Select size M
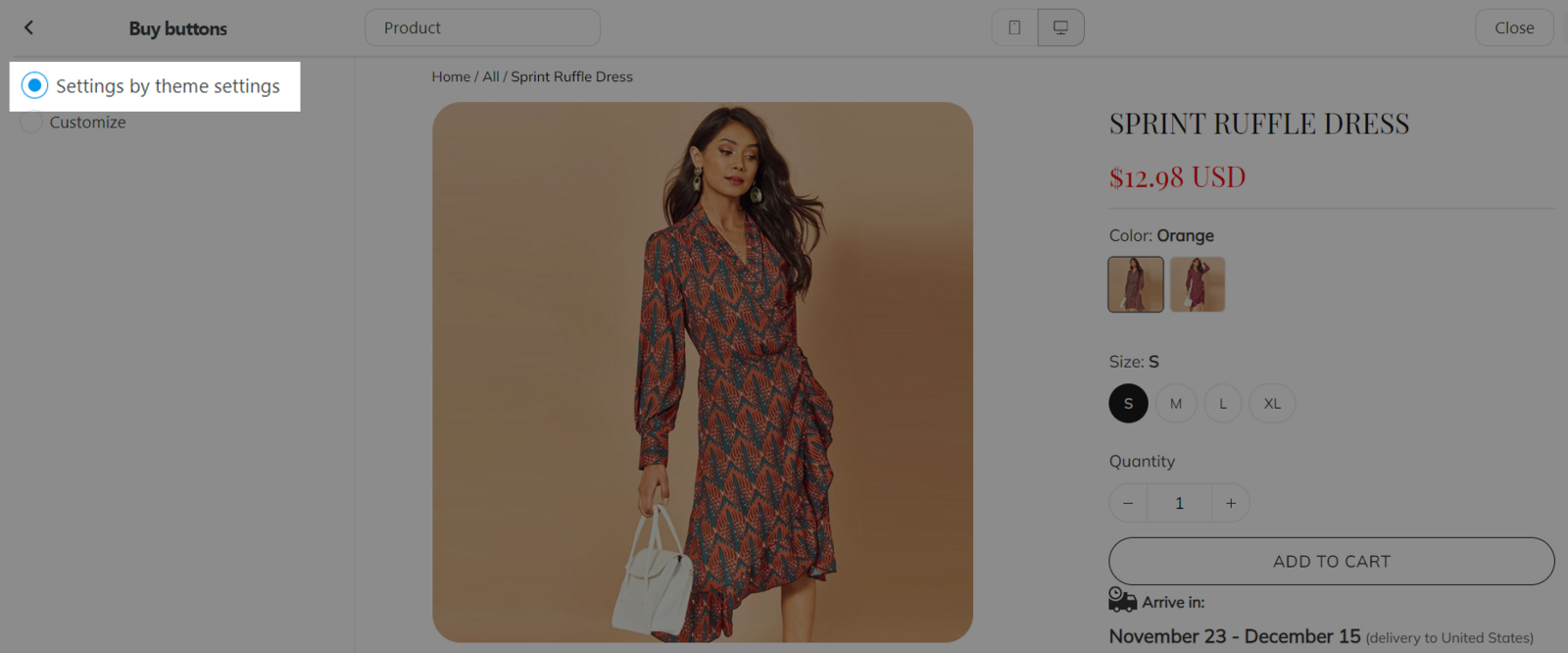Screen dimensions: 1568x653 click(1176, 403)
